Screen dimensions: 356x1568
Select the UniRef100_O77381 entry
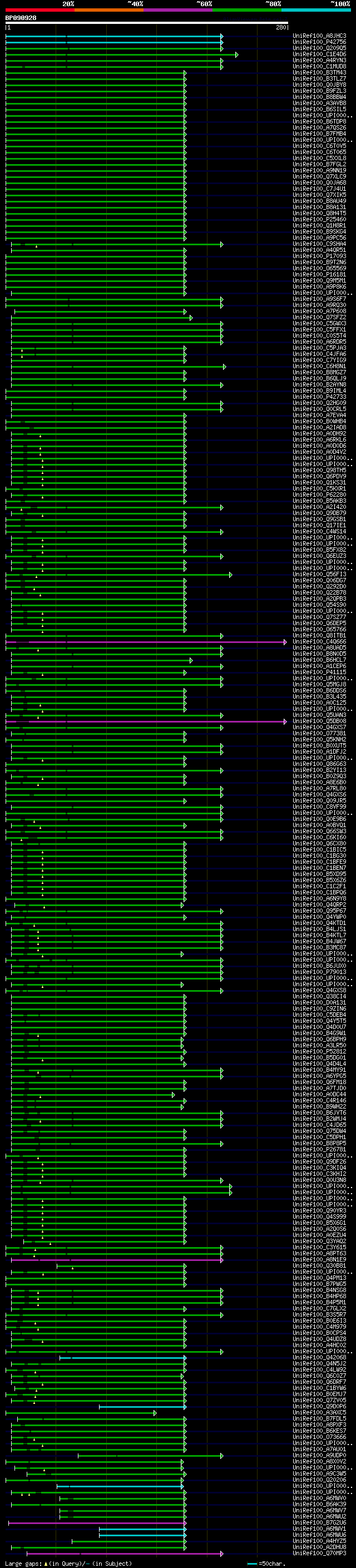click(319, 734)
